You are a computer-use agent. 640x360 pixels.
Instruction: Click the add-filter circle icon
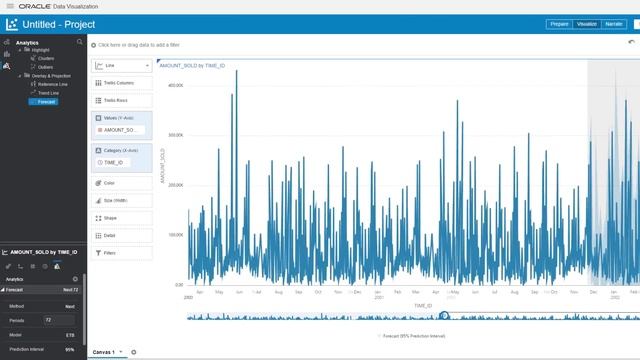93,45
